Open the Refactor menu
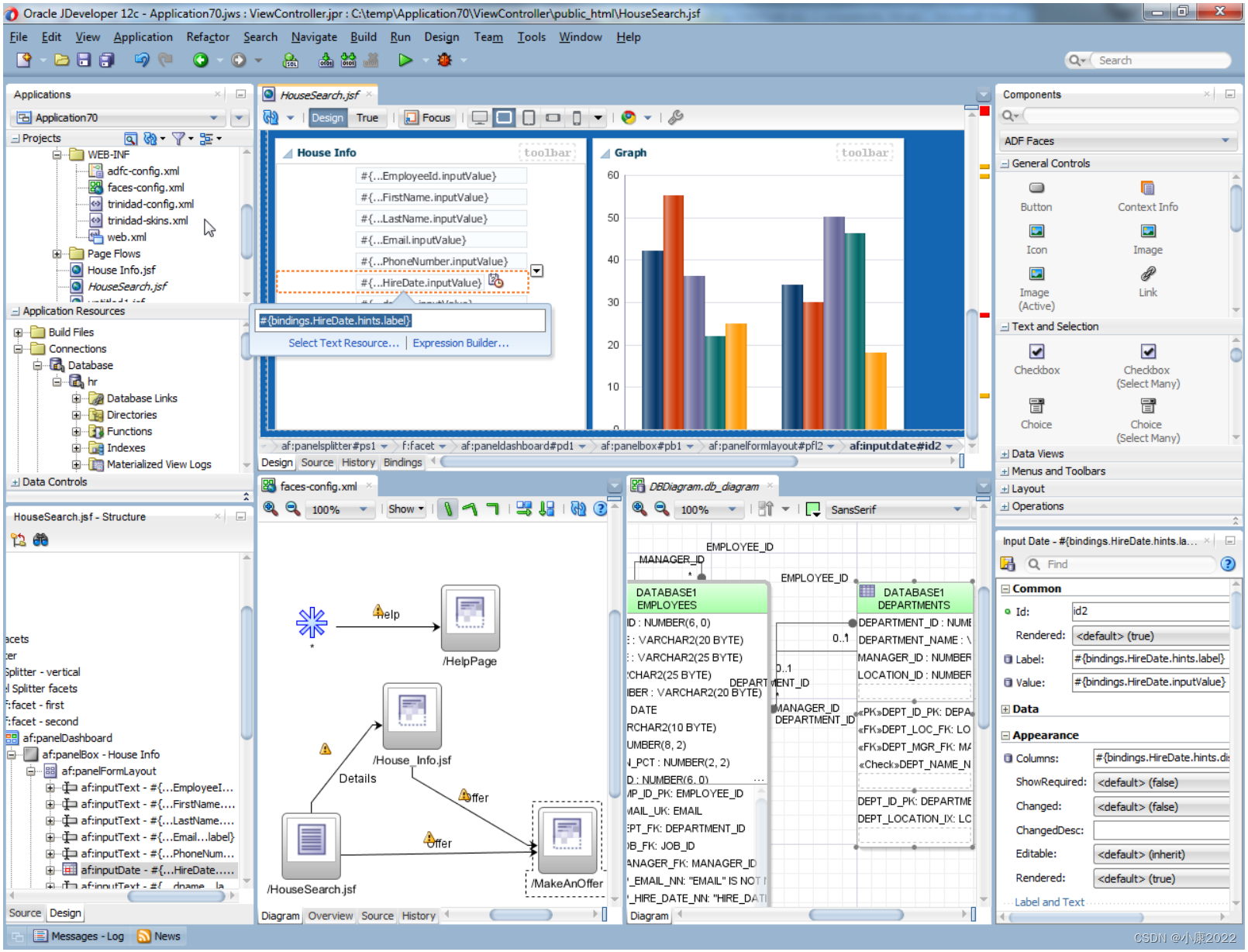1248x952 pixels. pos(208,36)
